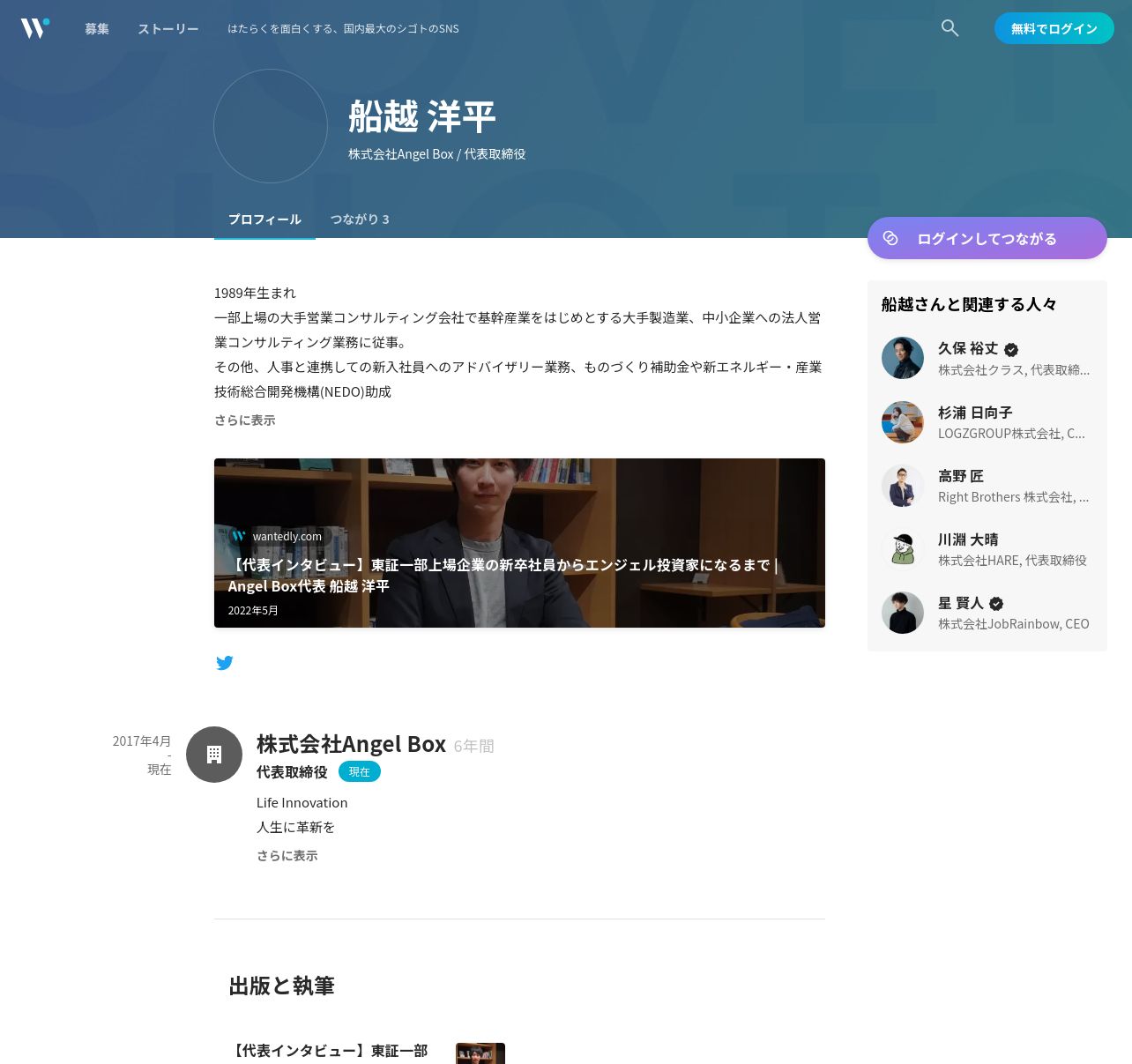Open 久保 裕丈 profile name link
Viewport: 1132px width, 1064px height.
click(x=968, y=349)
